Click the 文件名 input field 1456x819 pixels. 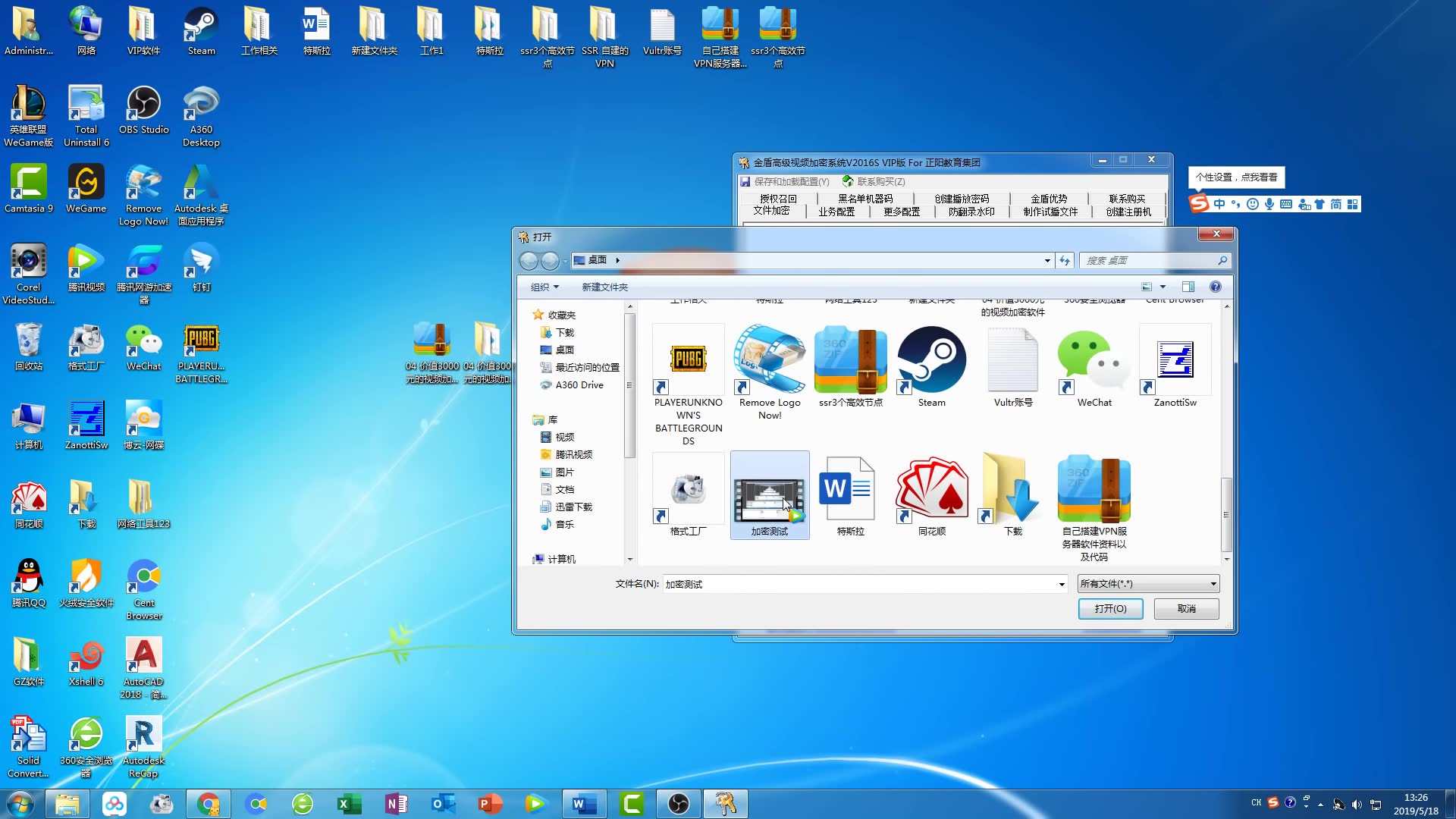[x=860, y=584]
